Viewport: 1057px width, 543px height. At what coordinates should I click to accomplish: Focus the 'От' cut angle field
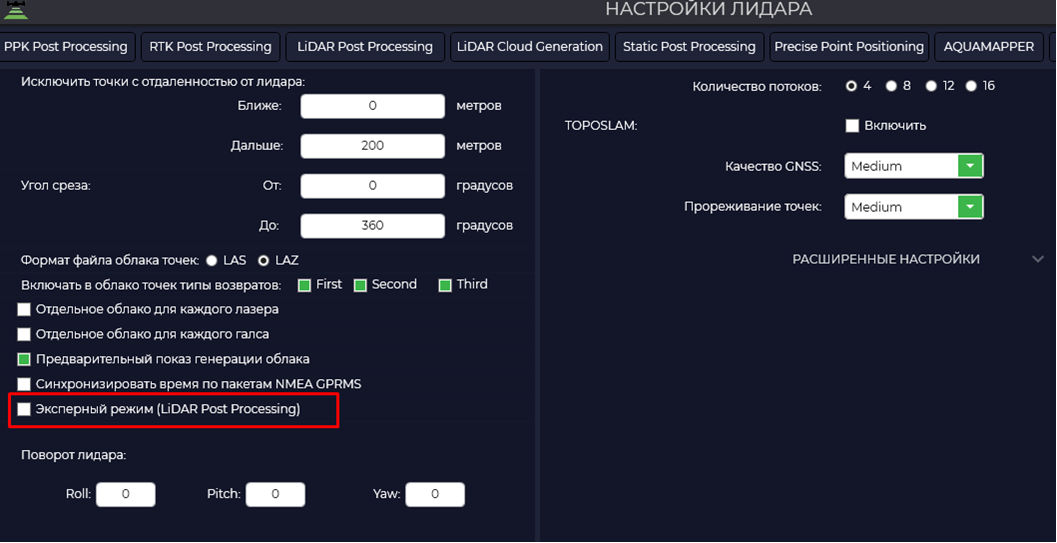coord(373,185)
